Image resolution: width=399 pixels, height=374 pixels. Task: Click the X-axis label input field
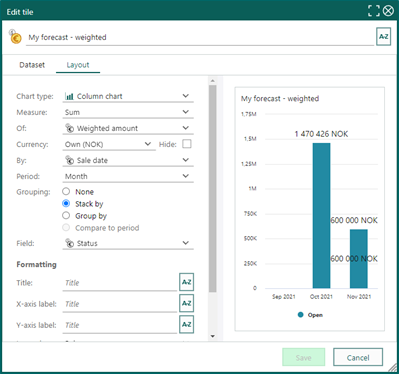120,304
